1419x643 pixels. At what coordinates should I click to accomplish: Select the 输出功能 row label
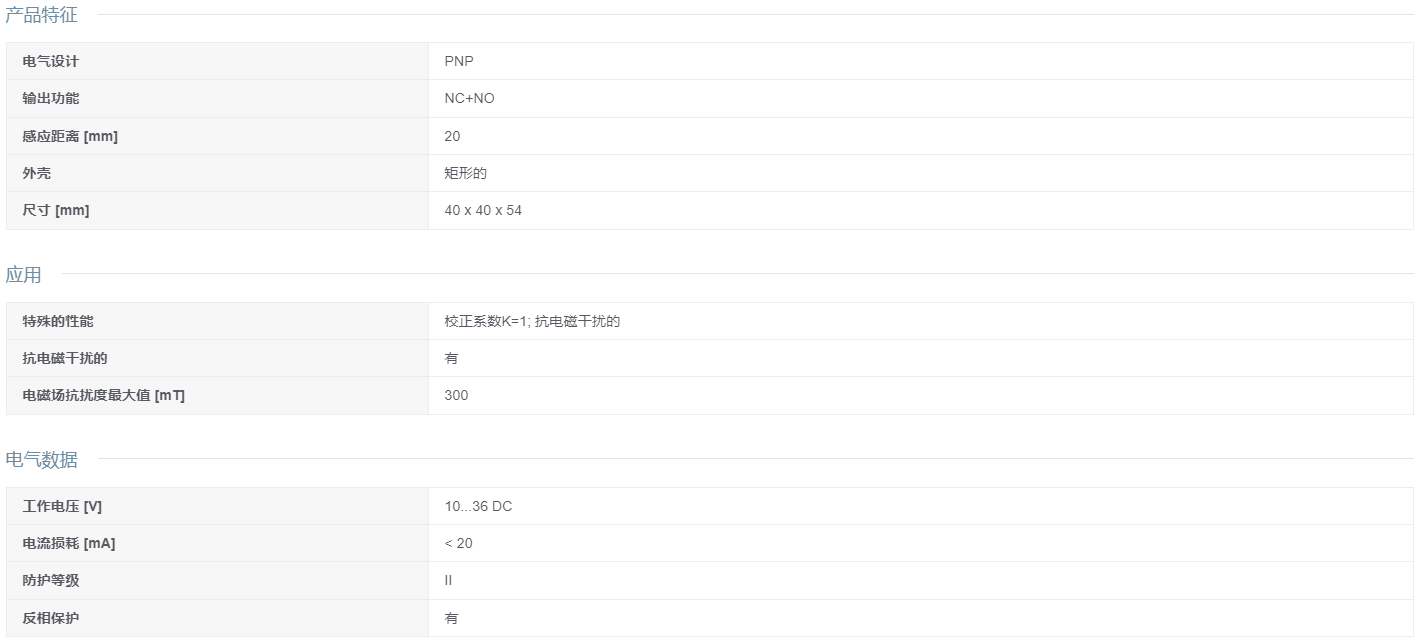point(51,98)
